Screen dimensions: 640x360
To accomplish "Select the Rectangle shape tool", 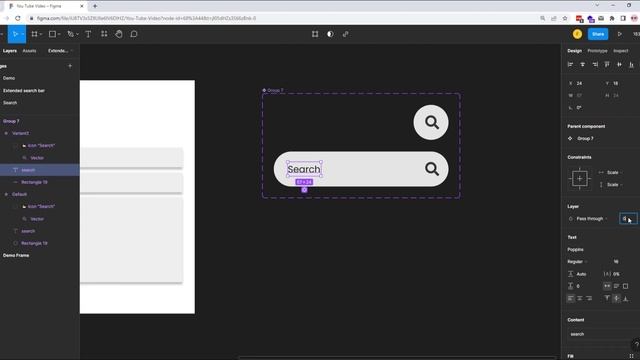I will point(52,34).
